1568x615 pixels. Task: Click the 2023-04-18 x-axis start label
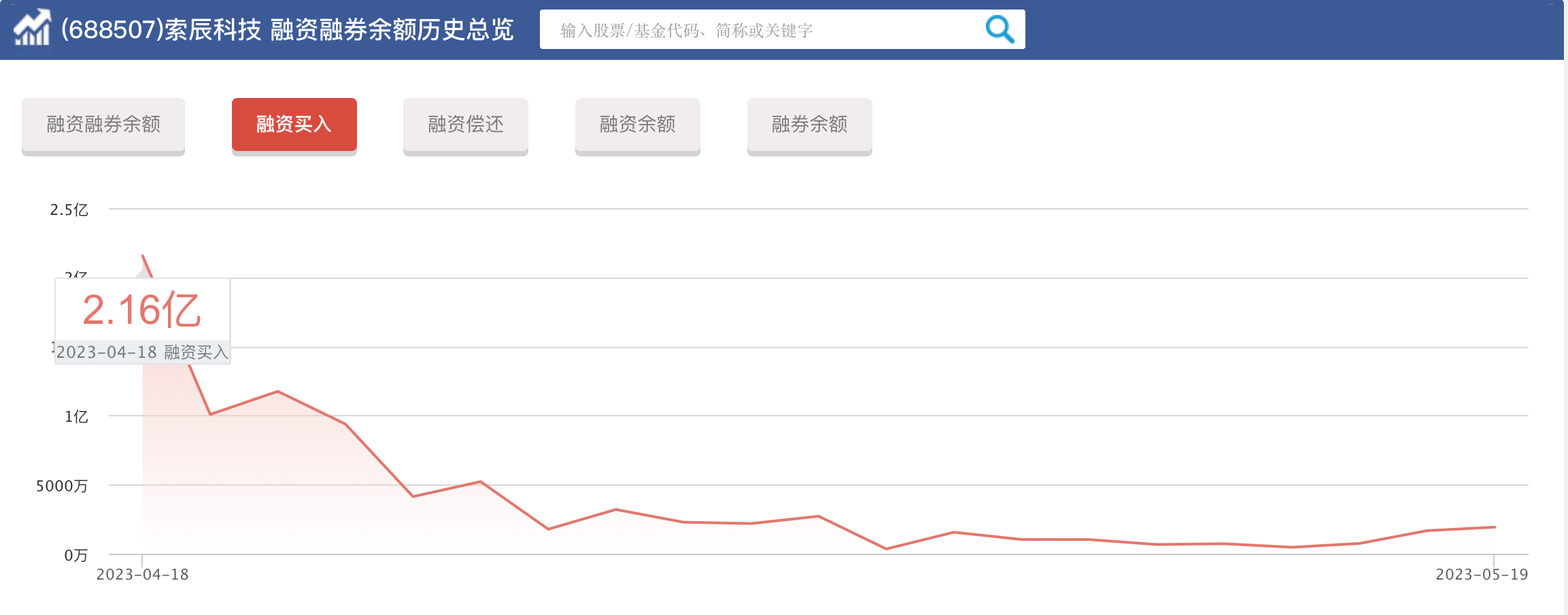pos(142,575)
